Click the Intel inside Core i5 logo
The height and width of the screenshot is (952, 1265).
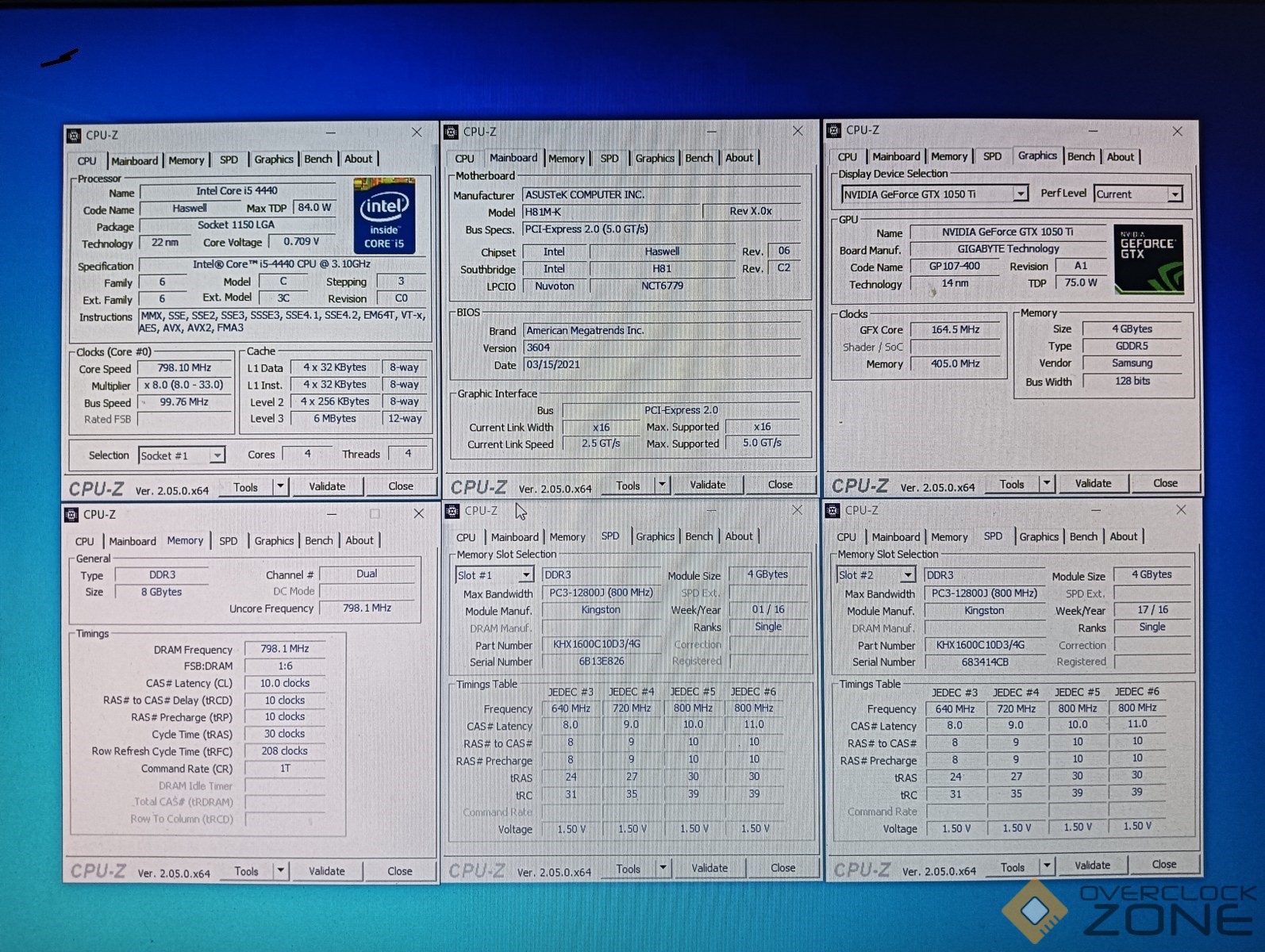point(384,216)
